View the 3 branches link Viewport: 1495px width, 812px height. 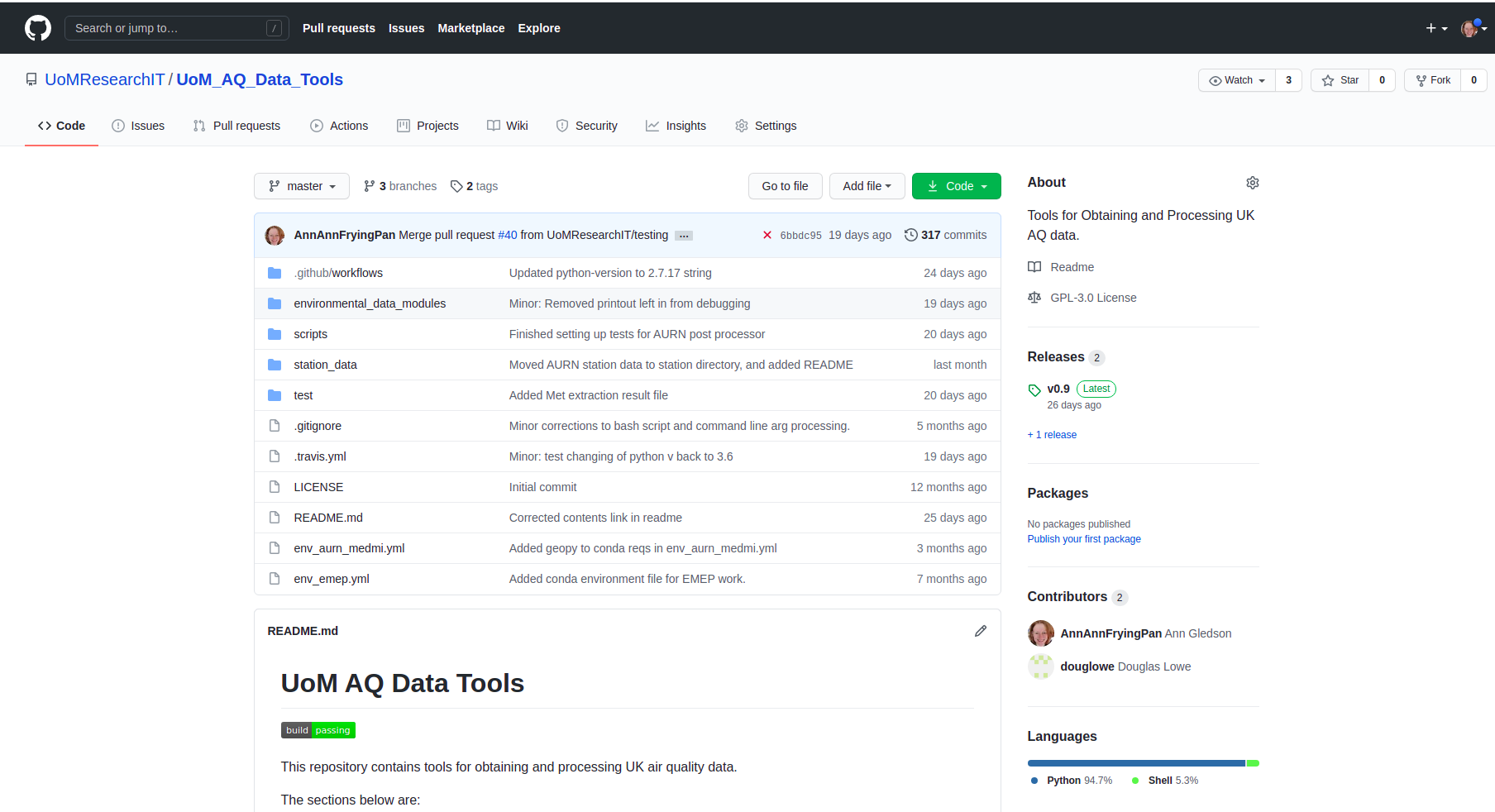point(400,186)
